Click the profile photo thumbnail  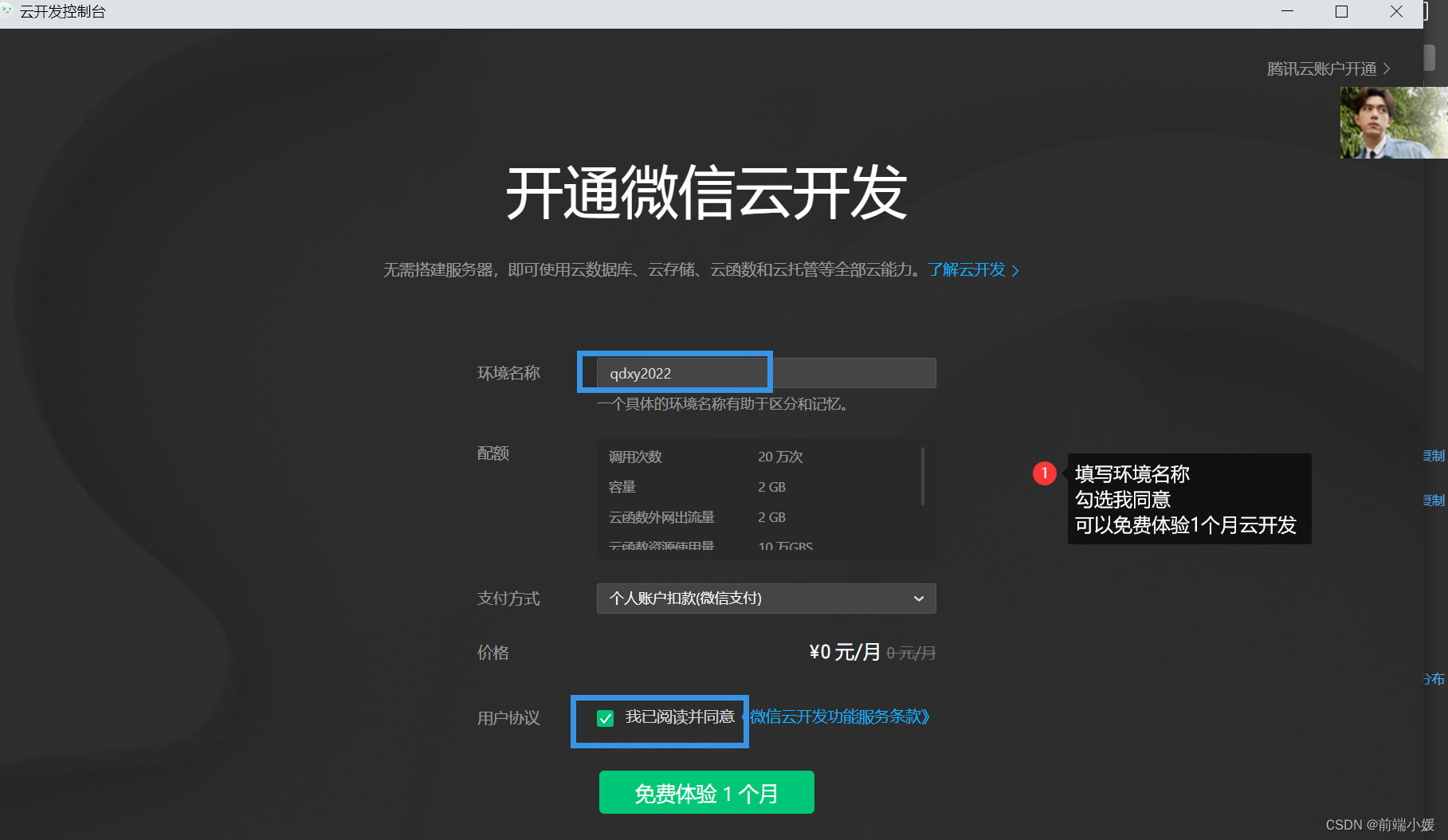click(1394, 123)
